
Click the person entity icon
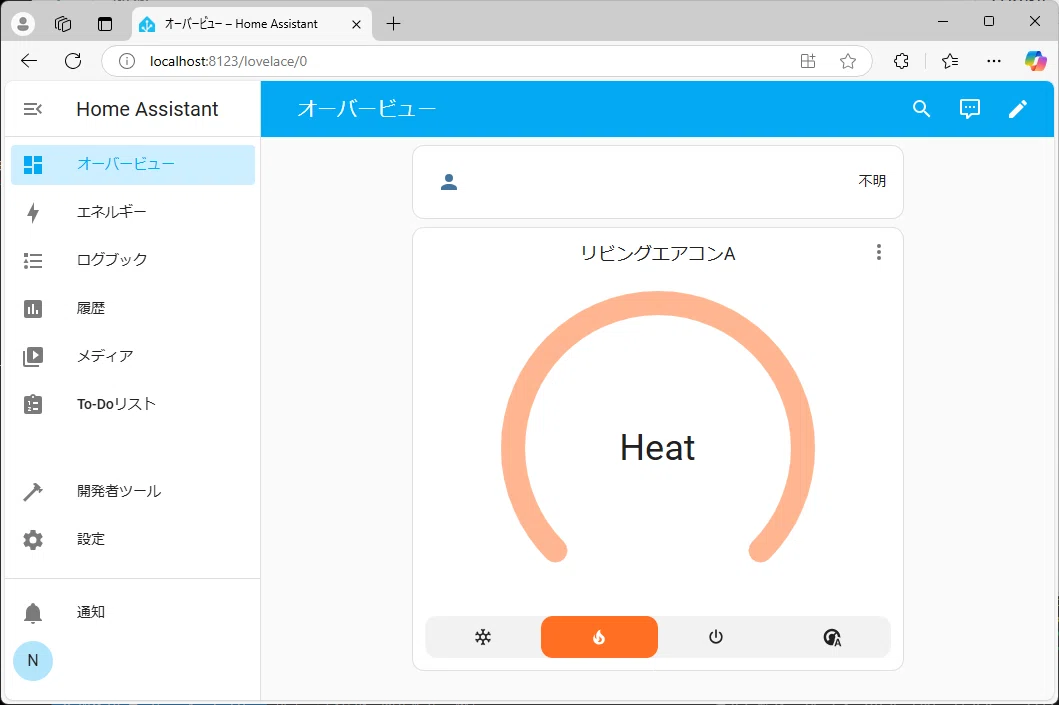449,182
